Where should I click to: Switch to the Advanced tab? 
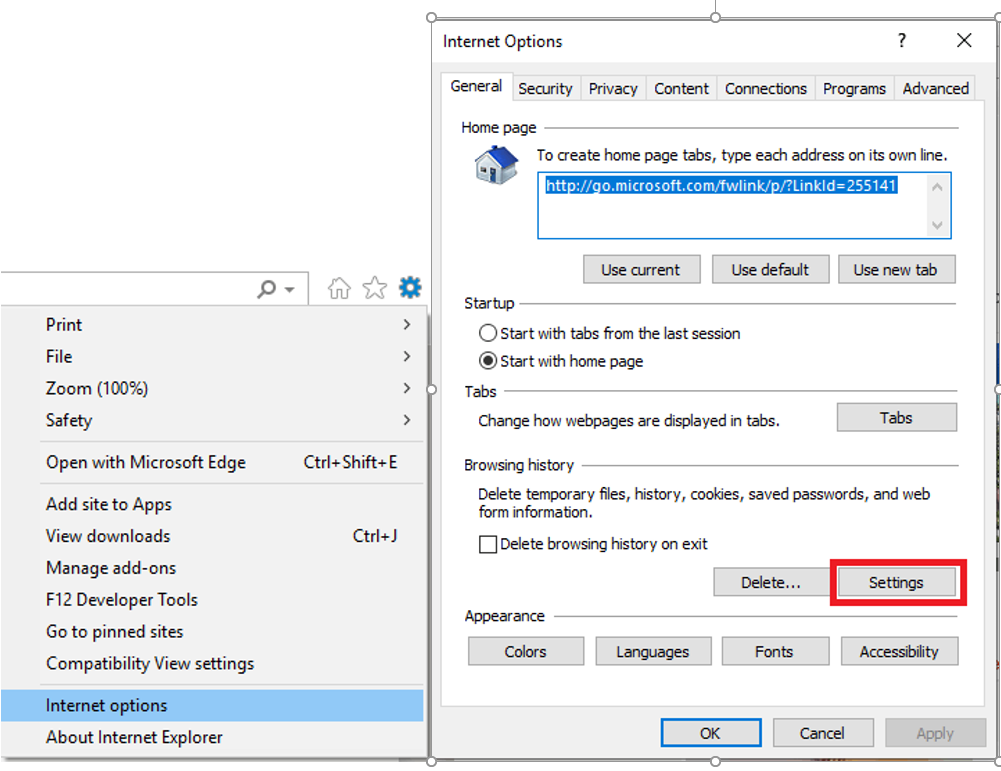point(935,89)
